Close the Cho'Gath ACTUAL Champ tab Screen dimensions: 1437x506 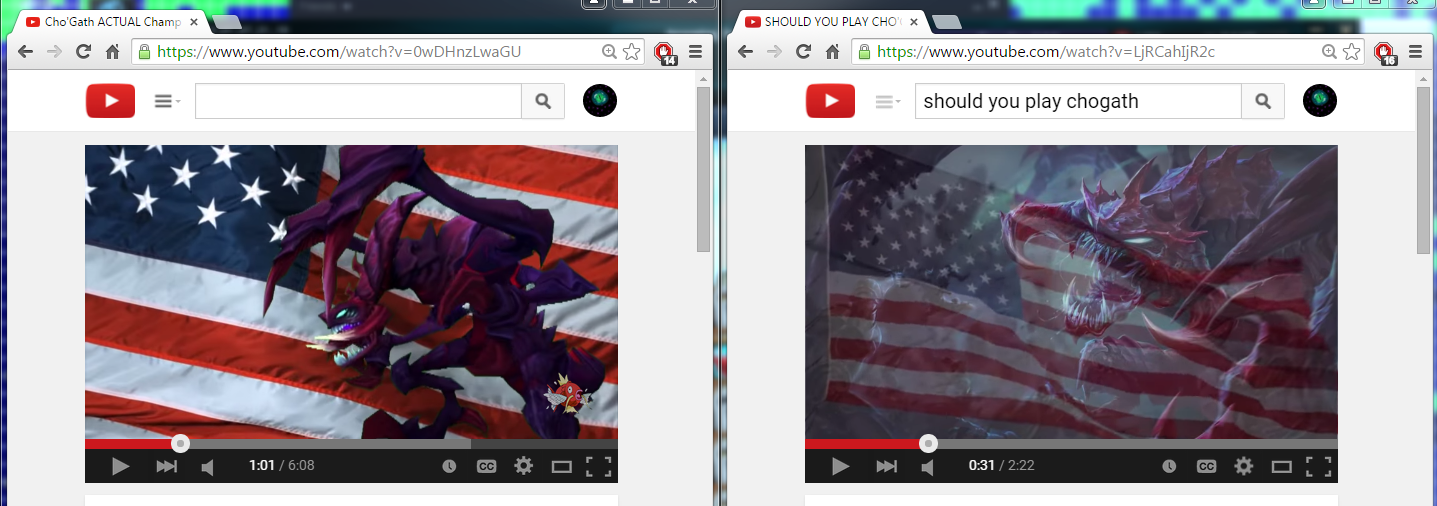(194, 21)
